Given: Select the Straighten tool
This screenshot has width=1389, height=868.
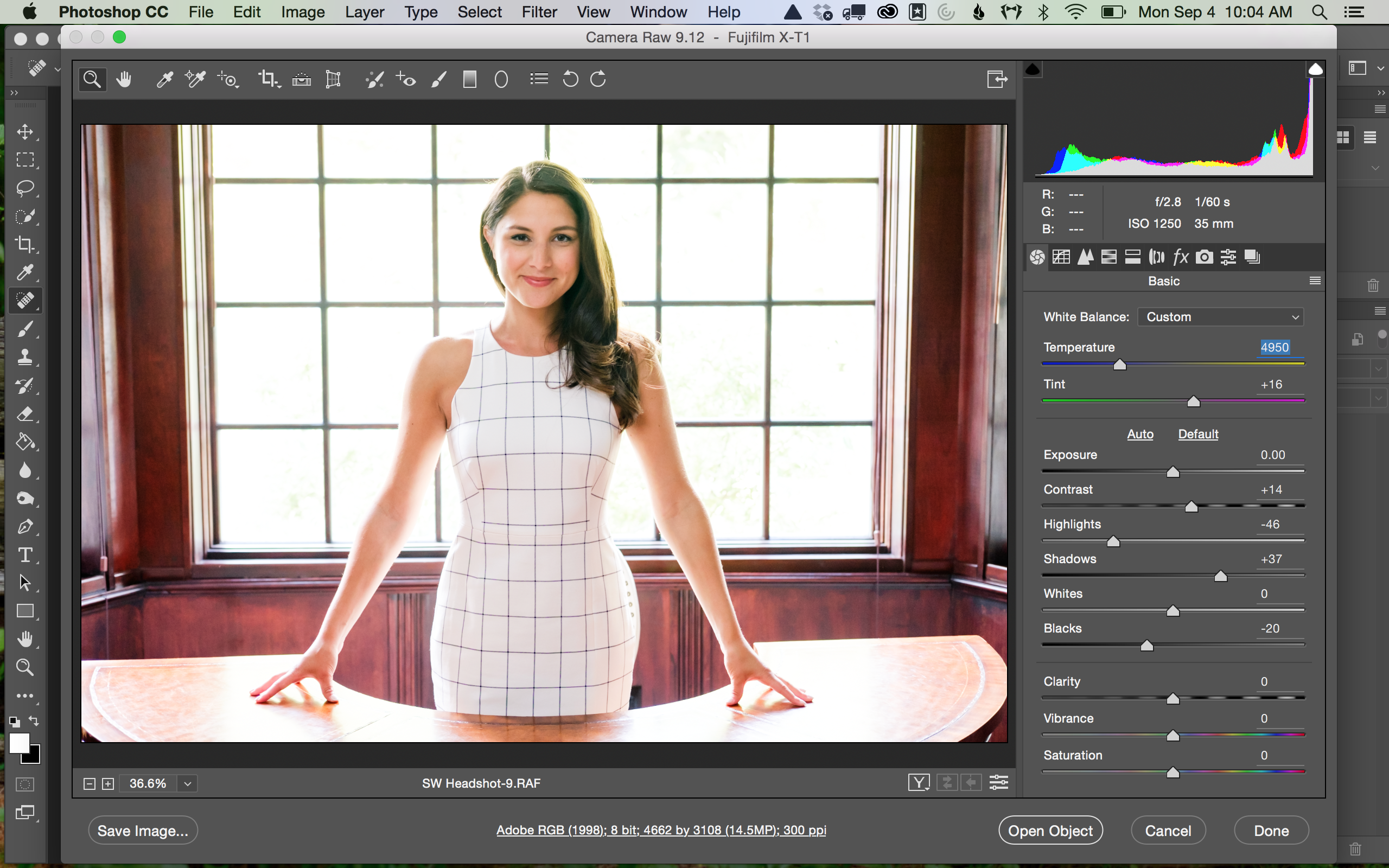Looking at the screenshot, I should pos(301,79).
